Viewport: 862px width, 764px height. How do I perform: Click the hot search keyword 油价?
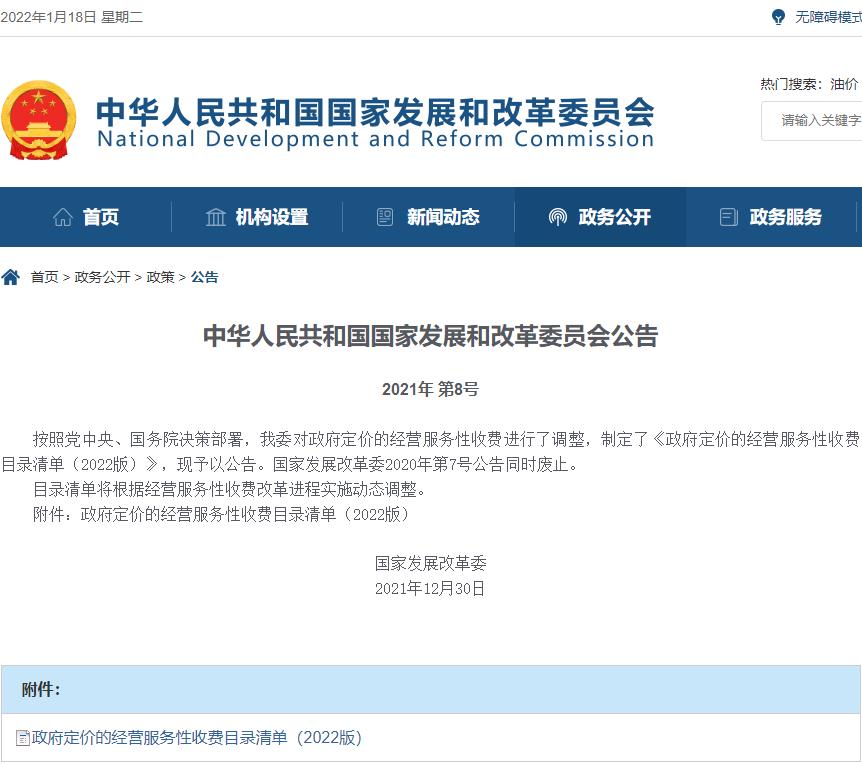[844, 84]
